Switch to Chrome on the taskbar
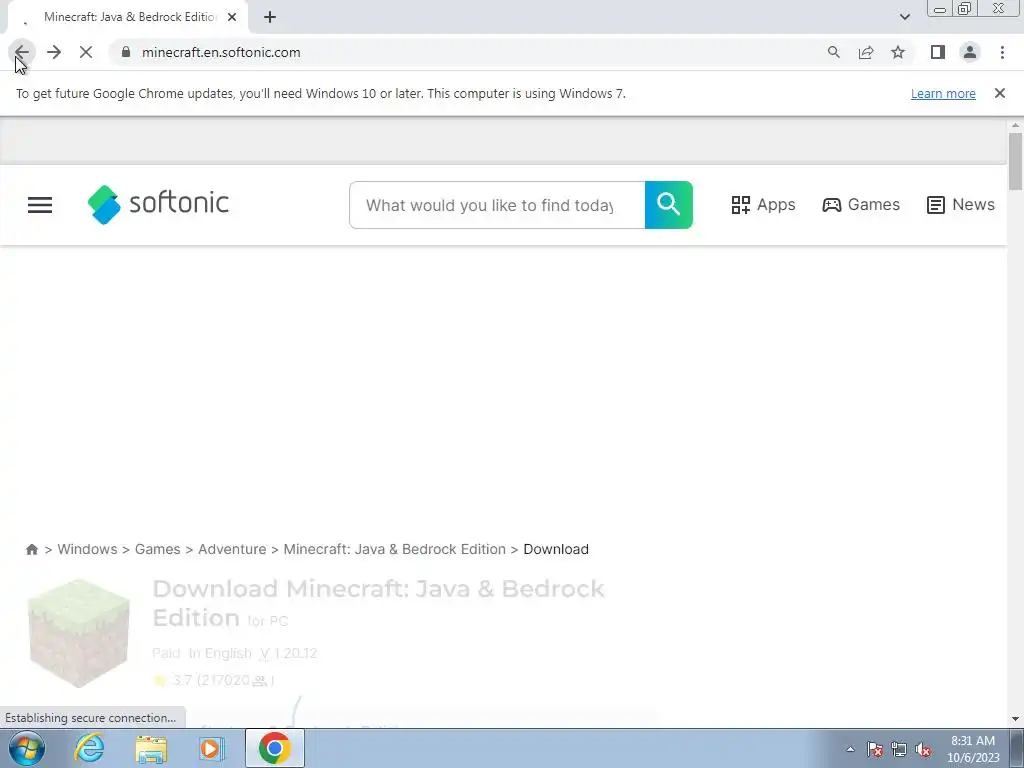Screen dimensions: 1024x768 pyautogui.click(x=274, y=748)
